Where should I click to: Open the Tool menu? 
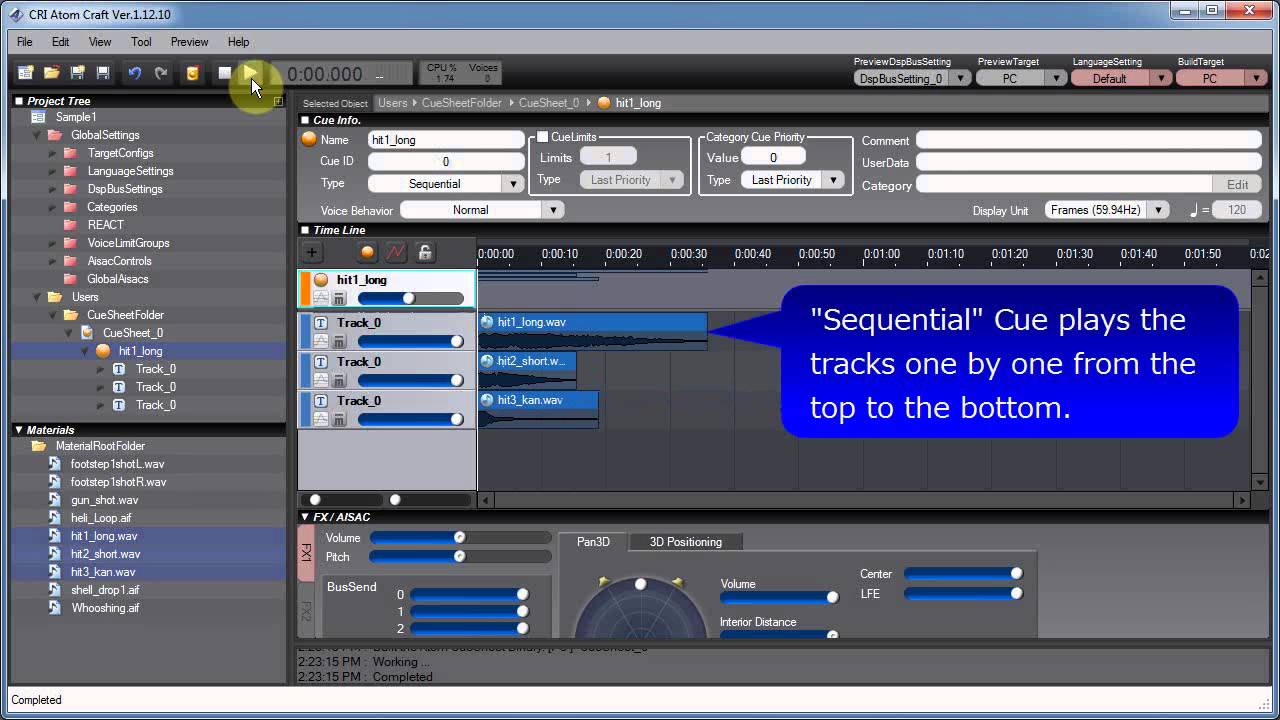click(141, 42)
